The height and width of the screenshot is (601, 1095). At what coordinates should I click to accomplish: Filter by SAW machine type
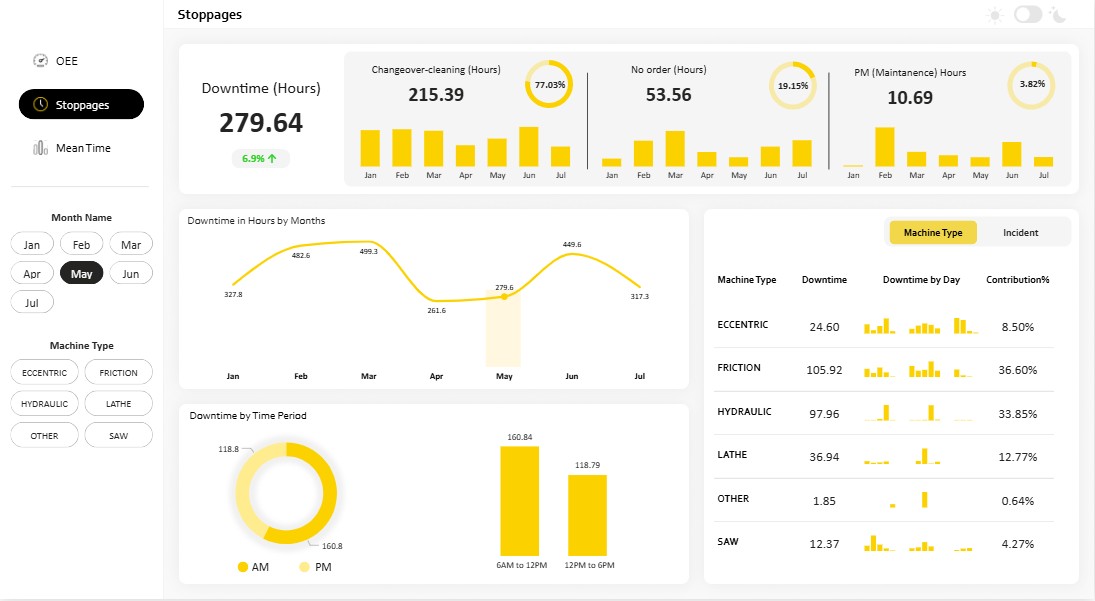pyautogui.click(x=119, y=435)
